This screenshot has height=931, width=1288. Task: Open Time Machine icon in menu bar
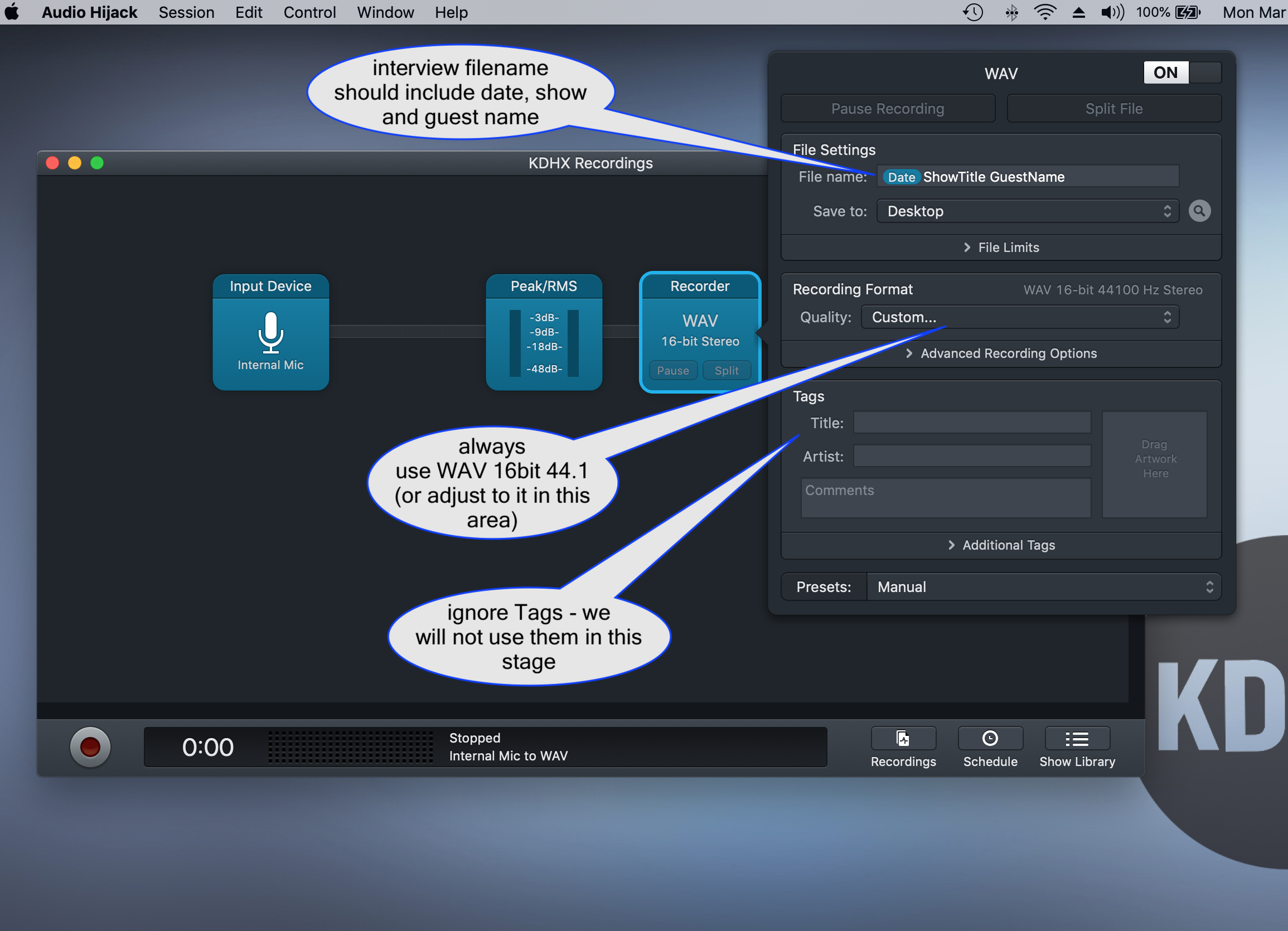point(973,12)
